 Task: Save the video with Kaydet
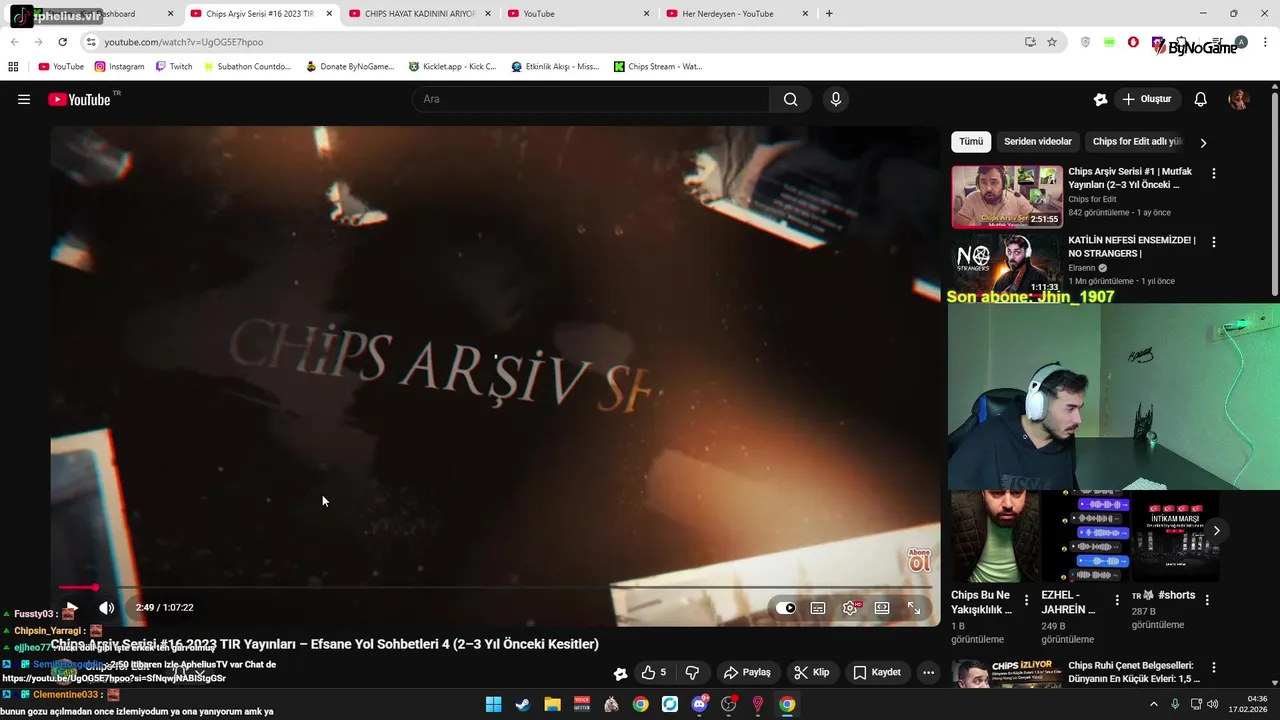[x=877, y=672]
